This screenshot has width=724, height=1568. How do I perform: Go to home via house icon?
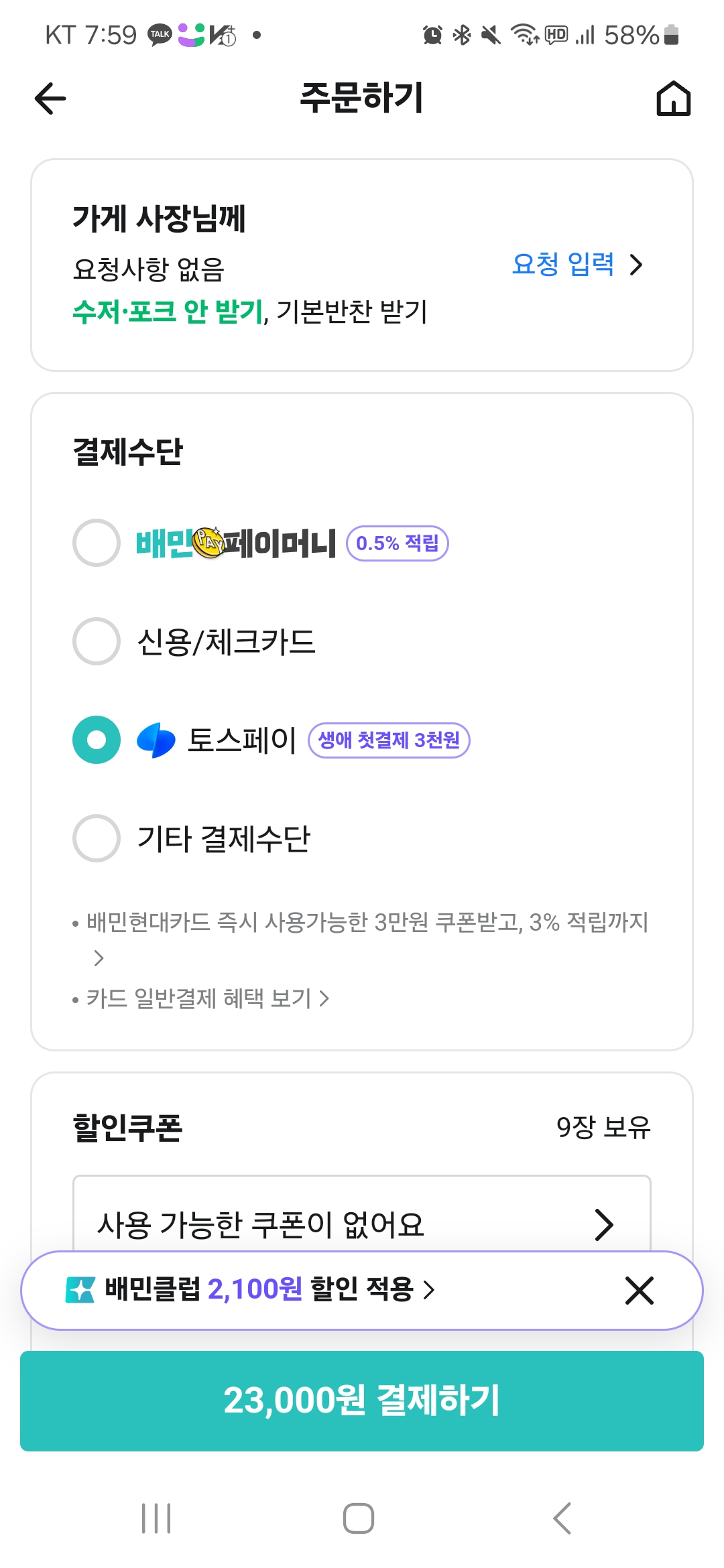click(673, 99)
